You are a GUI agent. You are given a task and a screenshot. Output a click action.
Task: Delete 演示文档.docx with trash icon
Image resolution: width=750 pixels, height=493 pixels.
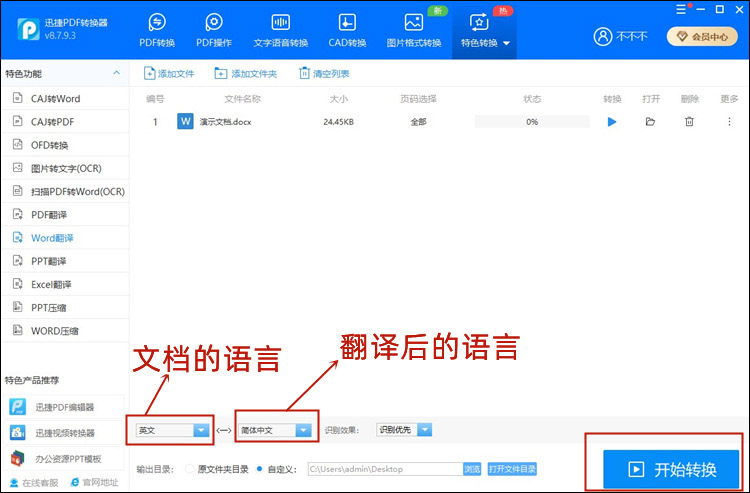click(x=689, y=122)
